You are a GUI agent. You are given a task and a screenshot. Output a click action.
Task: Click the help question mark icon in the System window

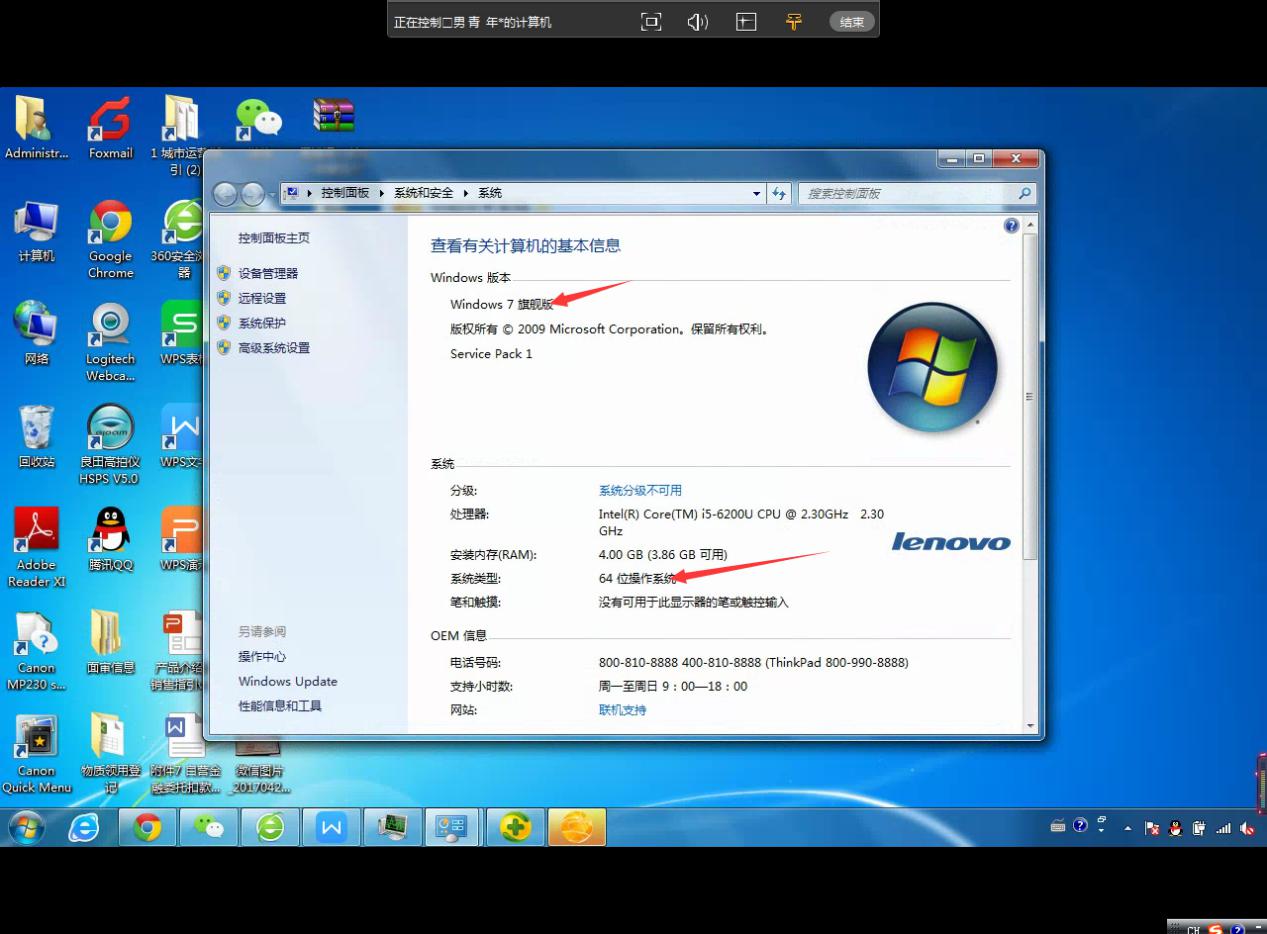(x=1011, y=226)
